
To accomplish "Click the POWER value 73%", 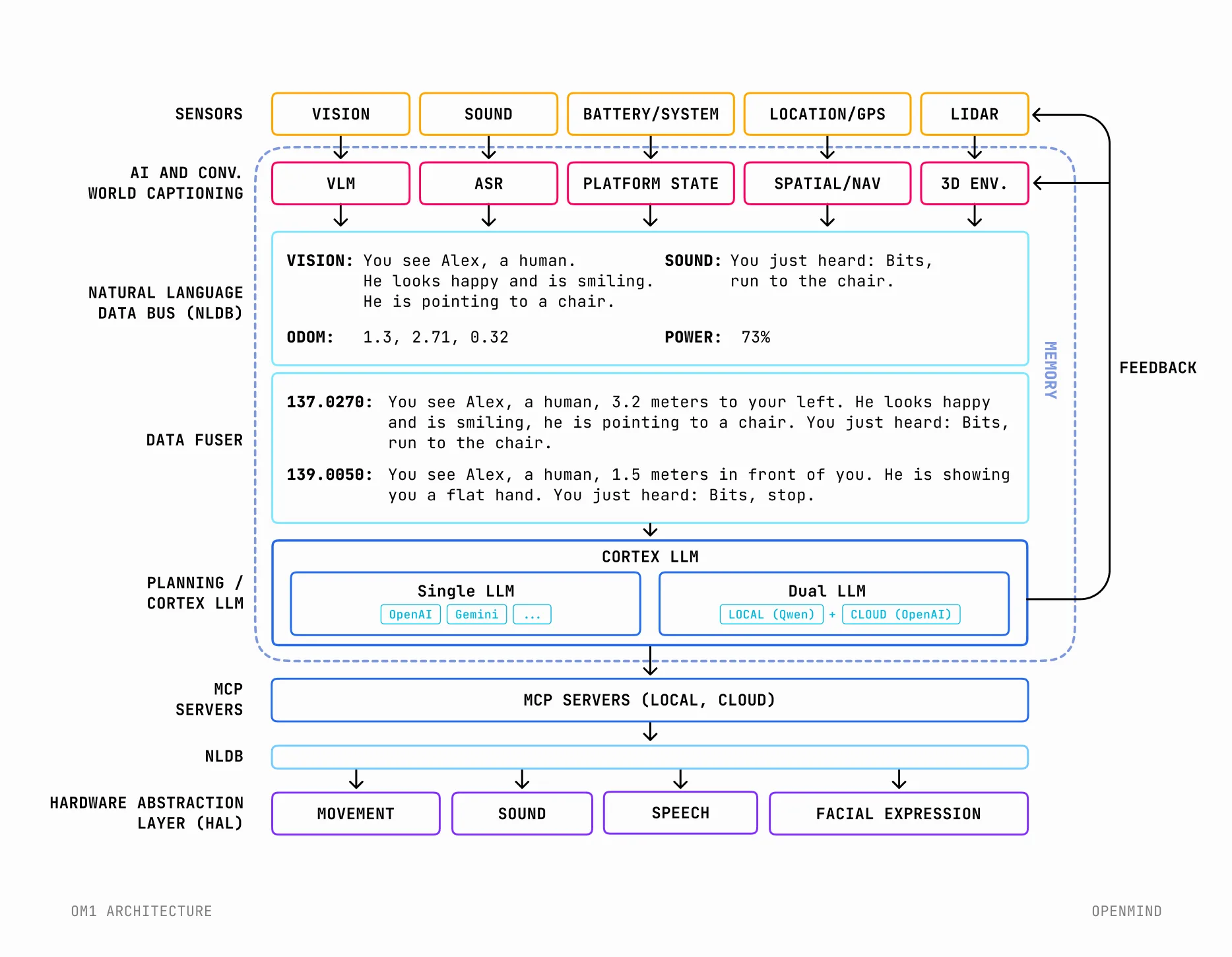I will click(x=756, y=337).
